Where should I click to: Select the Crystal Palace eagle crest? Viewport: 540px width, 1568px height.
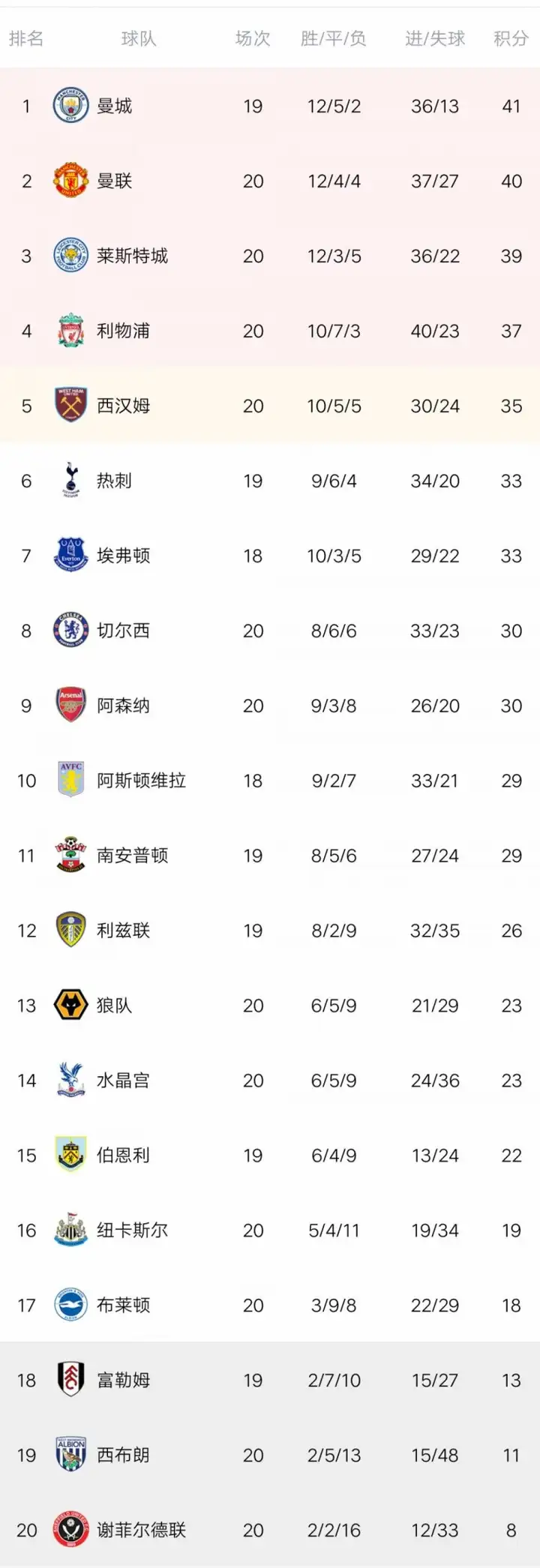click(71, 1081)
